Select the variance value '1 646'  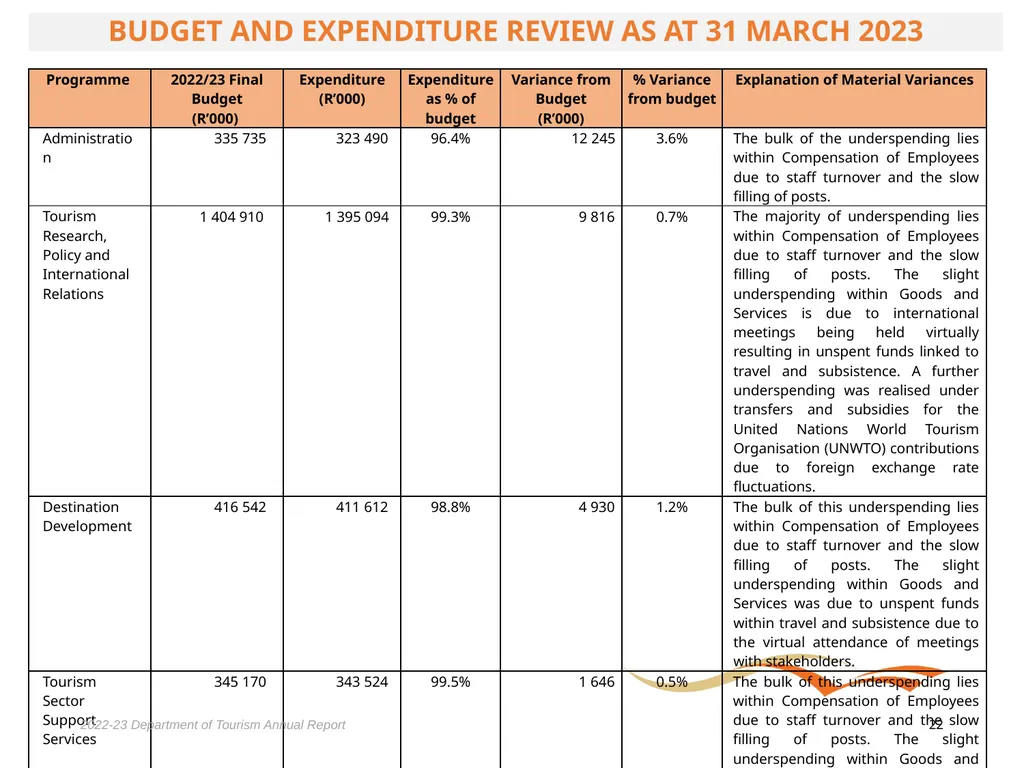coord(596,682)
